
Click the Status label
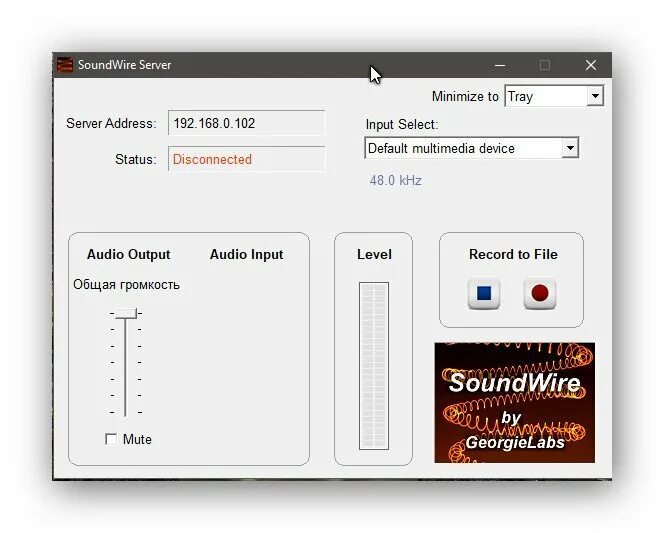point(136,160)
